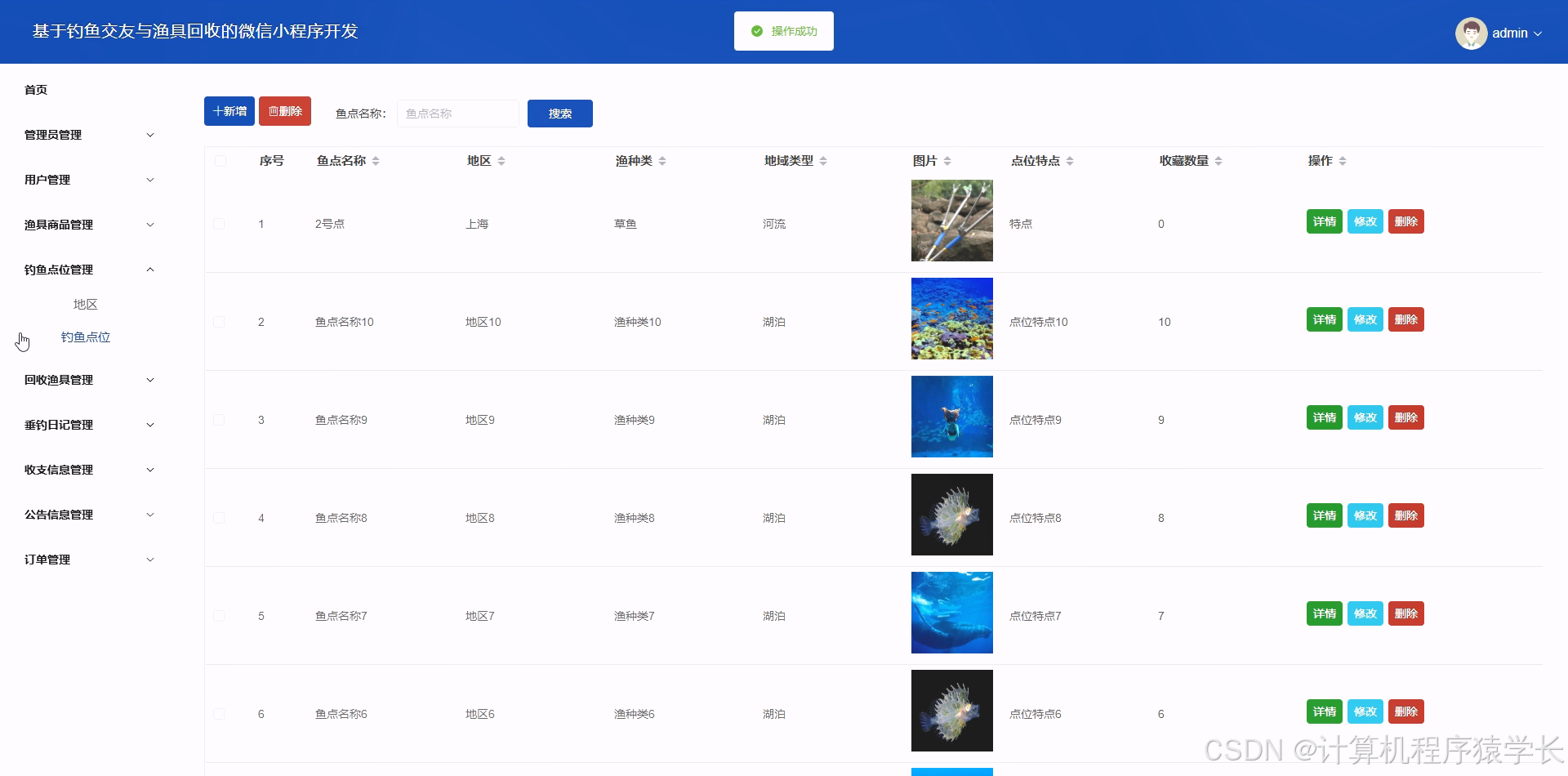
Task: View 详情 for row 鱼点名称10
Action: coord(1325,319)
